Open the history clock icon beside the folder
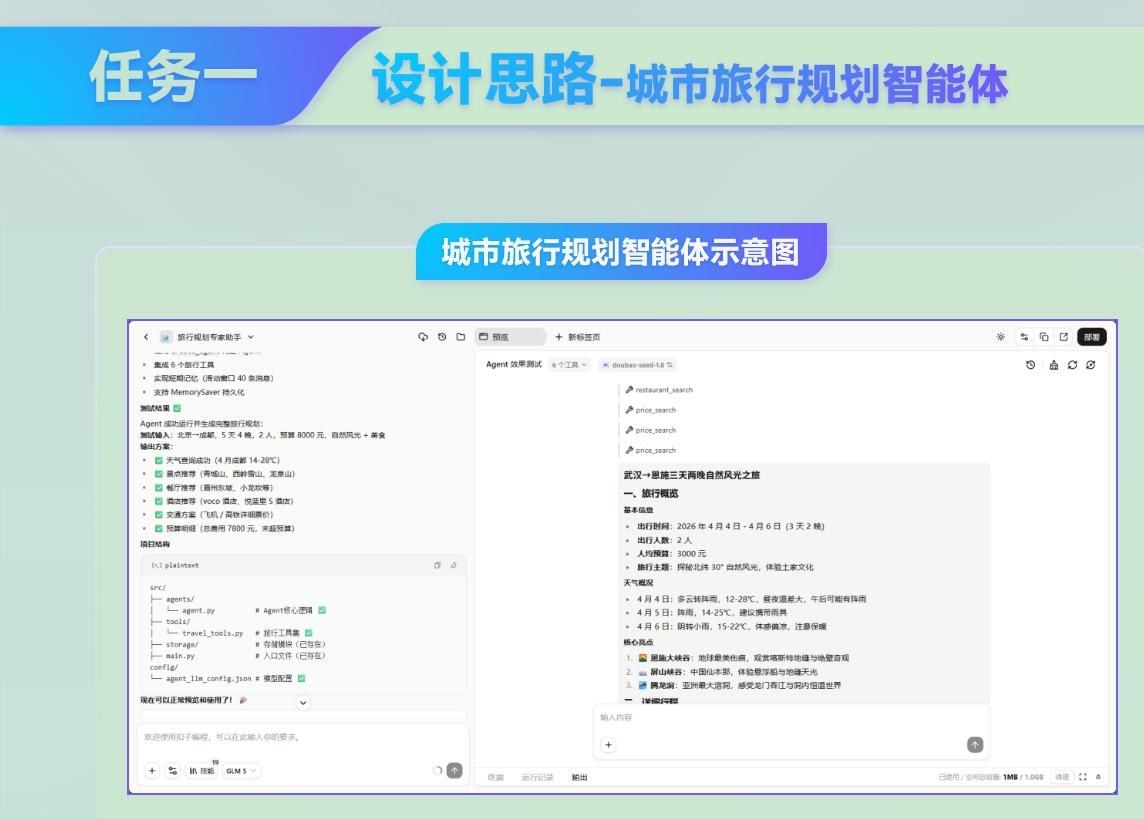Viewport: 1144px width, 819px height. [442, 337]
